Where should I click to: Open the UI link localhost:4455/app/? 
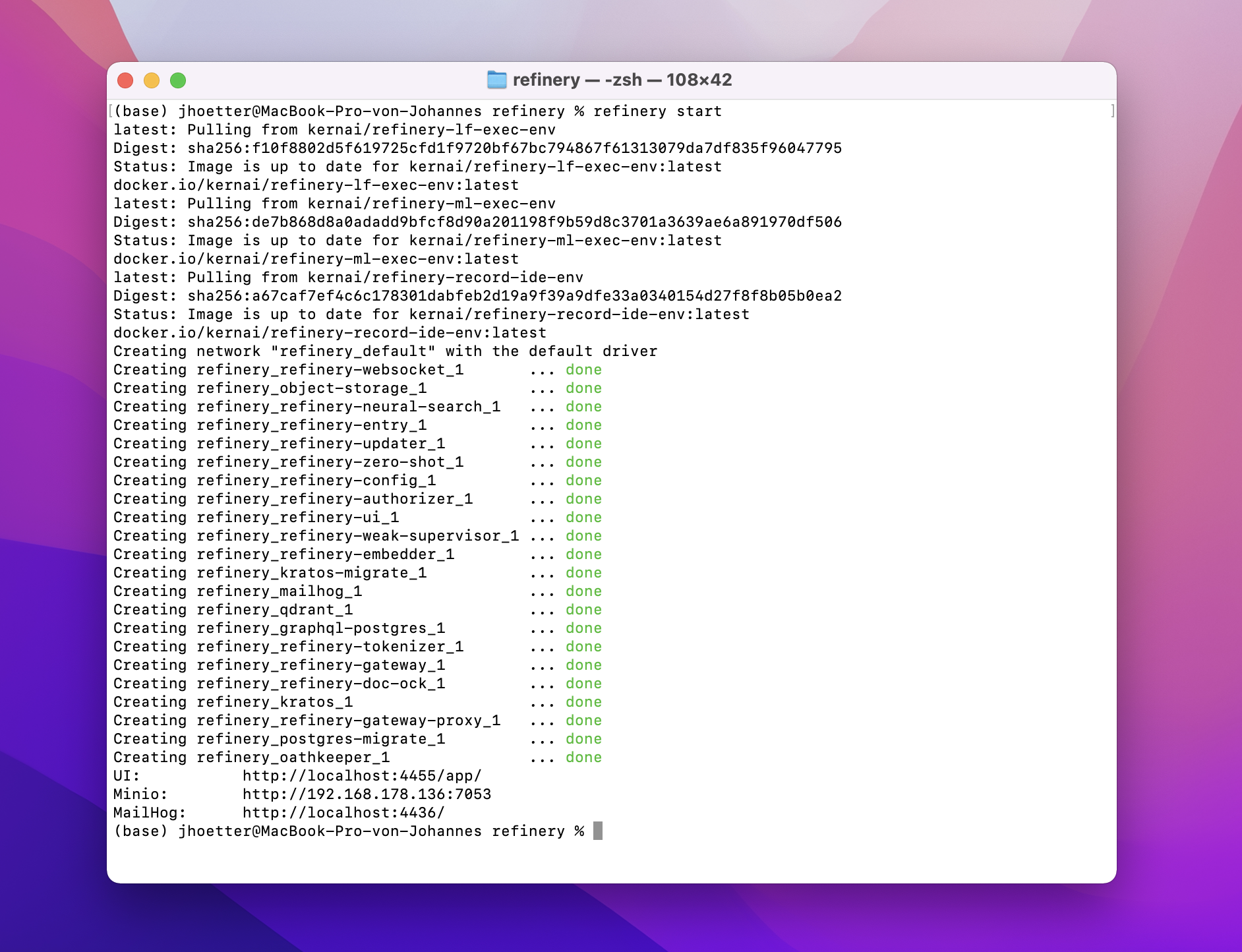click(362, 776)
